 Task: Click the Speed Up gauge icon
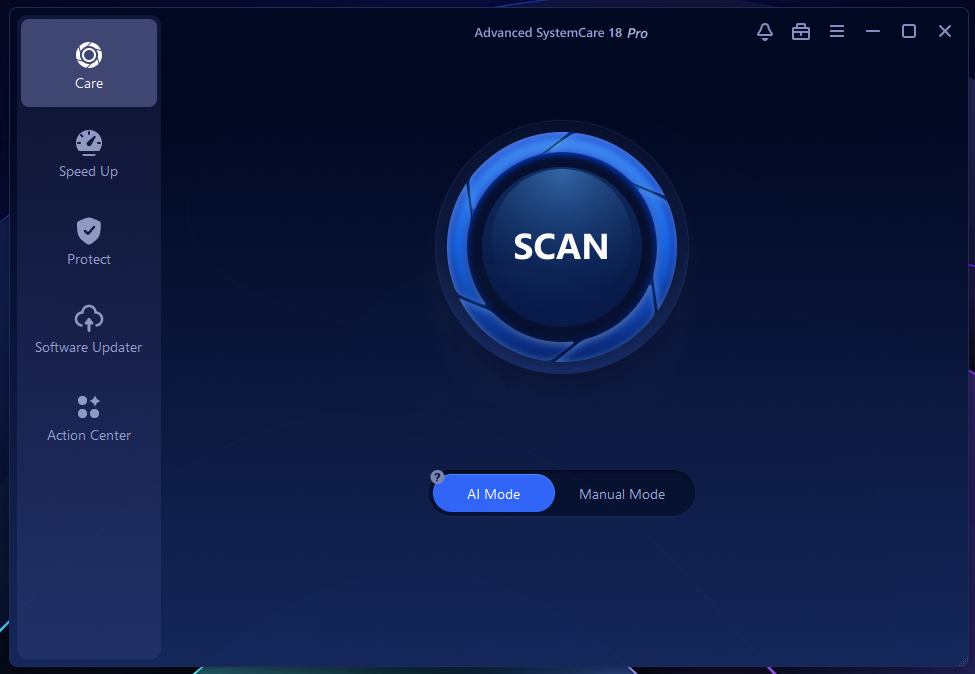(89, 143)
